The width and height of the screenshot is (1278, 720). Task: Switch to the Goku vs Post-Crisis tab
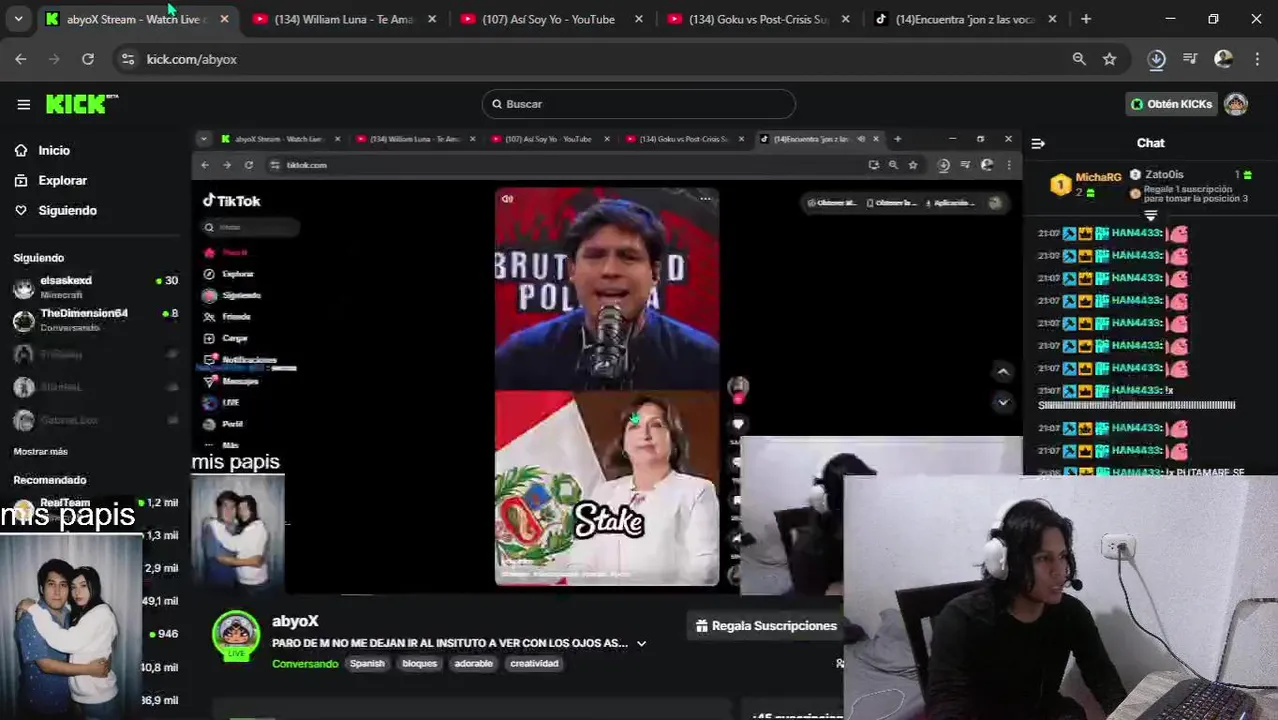click(757, 19)
